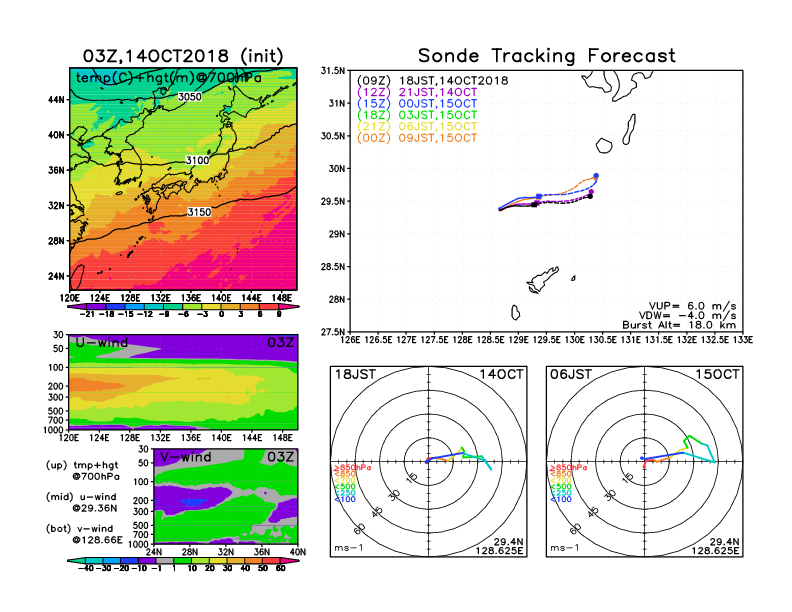Screen dimensions: 792x612
Task: Click the '(up) tmp+hgt @700hPa' description
Action: (82, 471)
